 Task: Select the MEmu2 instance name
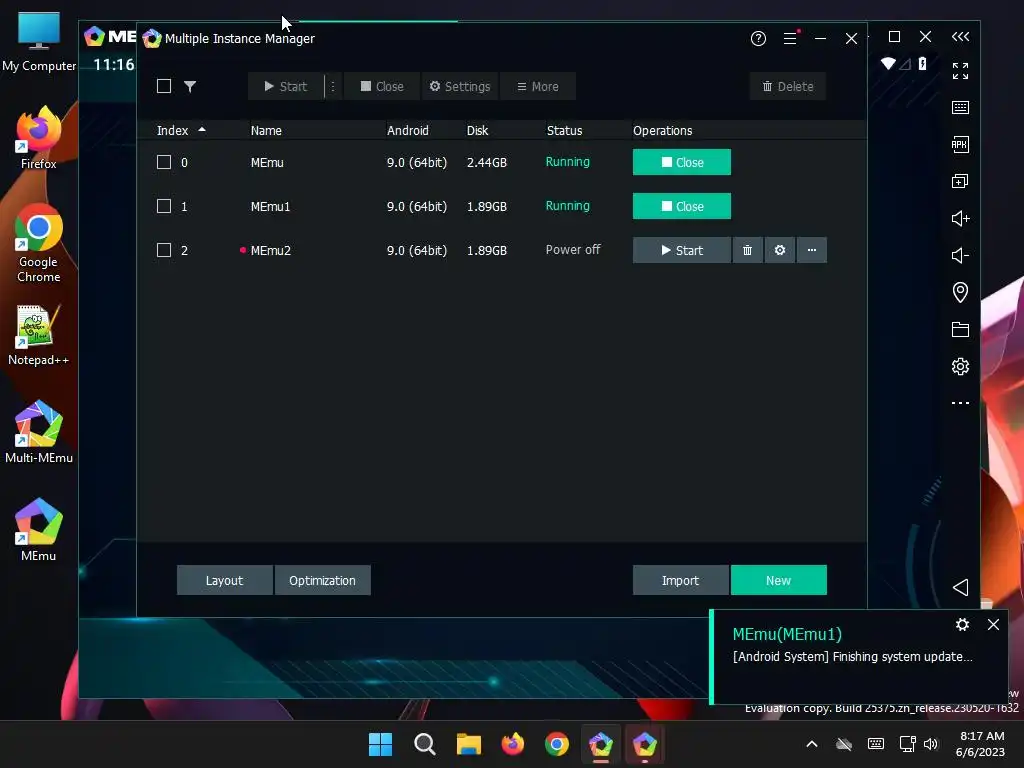pyautogui.click(x=270, y=250)
